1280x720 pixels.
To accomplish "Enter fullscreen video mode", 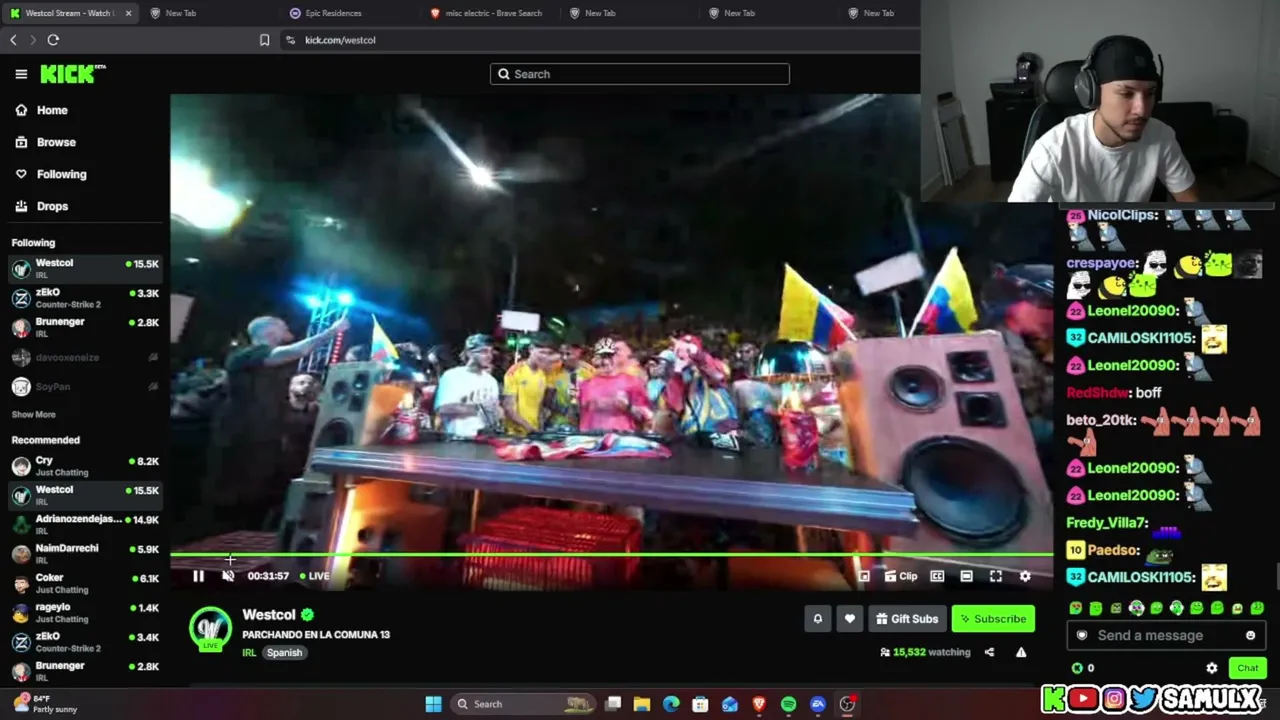I will coord(996,576).
